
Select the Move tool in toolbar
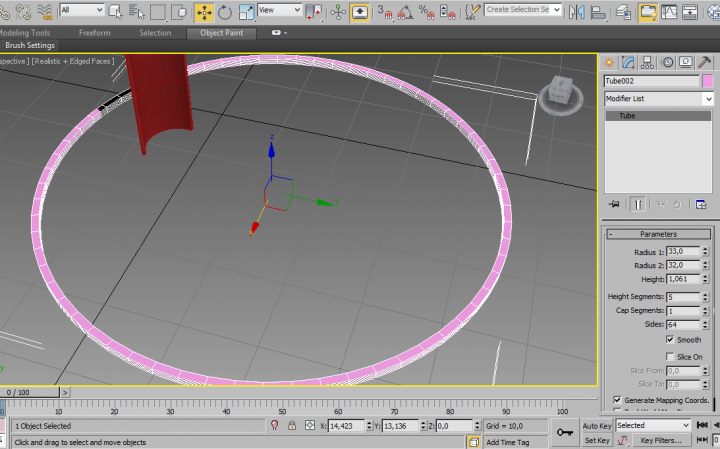[204, 12]
